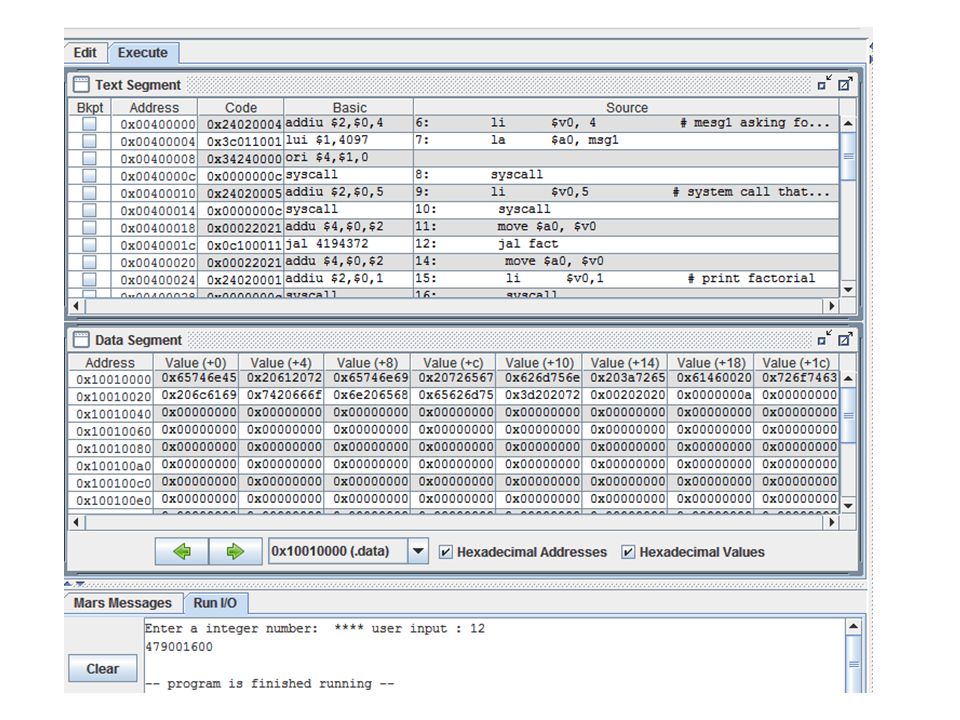This screenshot has height=720, width=960.
Task: Maximize the Data Segment panel
Action: tap(845, 339)
